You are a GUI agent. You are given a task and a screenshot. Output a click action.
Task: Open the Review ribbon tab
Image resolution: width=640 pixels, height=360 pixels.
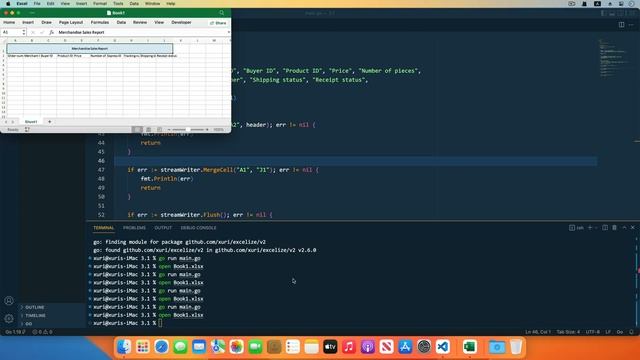pos(140,22)
